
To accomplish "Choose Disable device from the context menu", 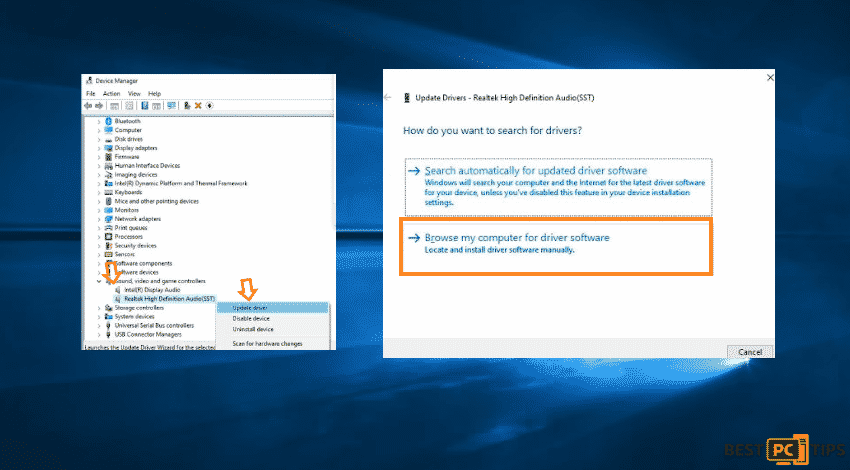I will click(273, 319).
